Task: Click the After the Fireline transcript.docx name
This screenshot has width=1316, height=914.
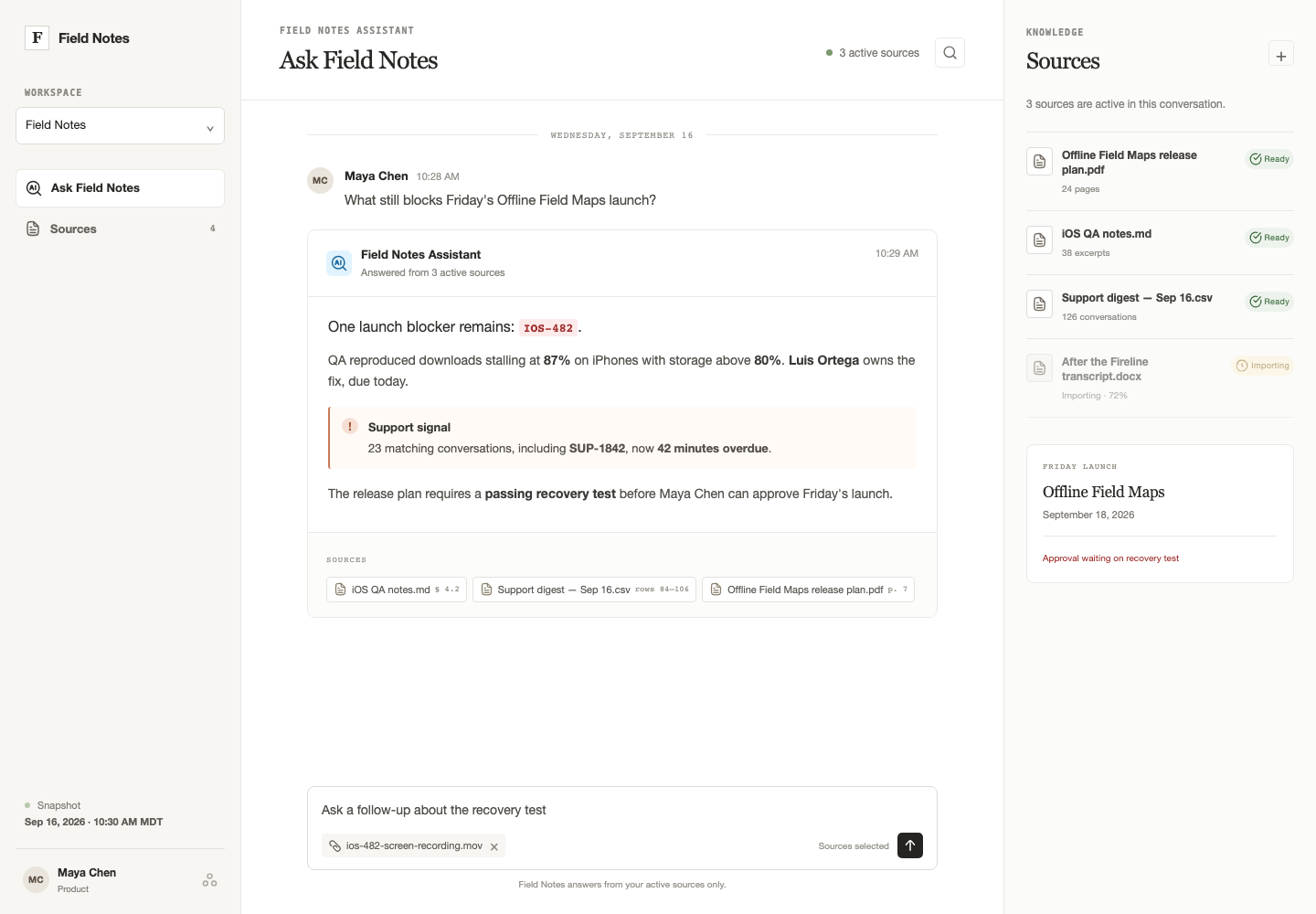Action: tap(1105, 369)
